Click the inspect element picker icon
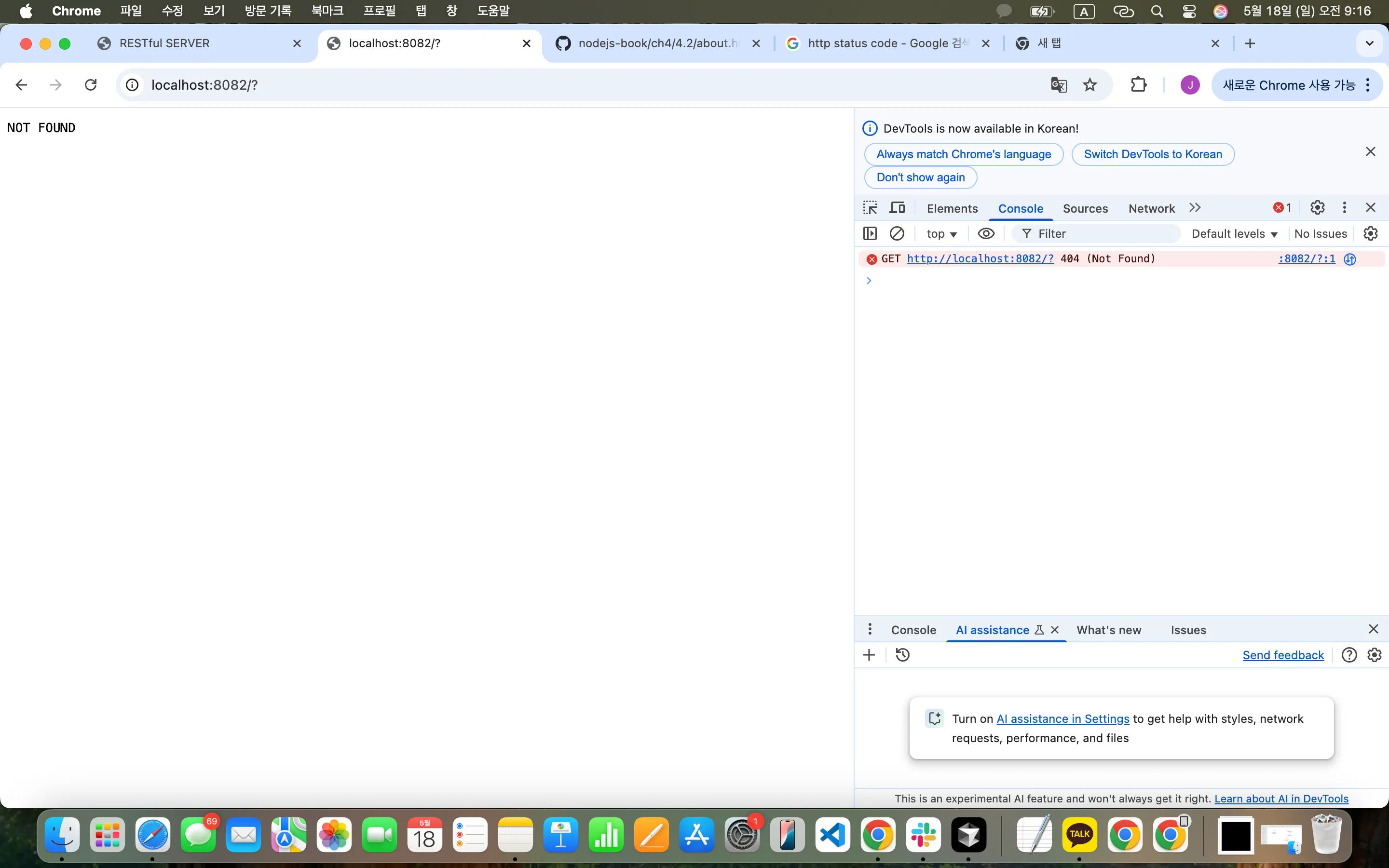Screen dimensions: 1389x868 [870, 208]
